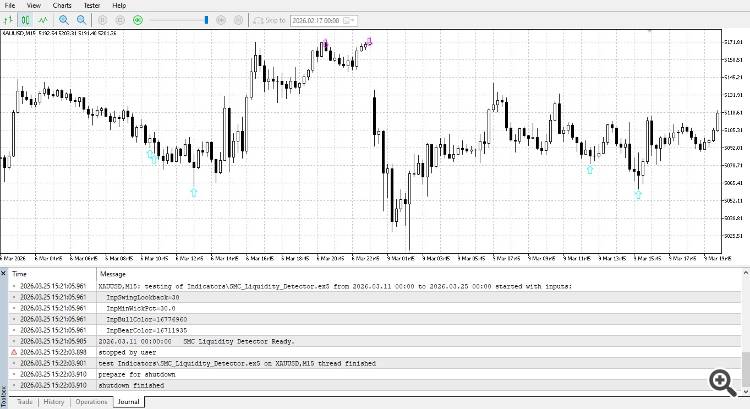Open the calendar dropdown in date field
The image size is (750, 409).
tap(350, 21)
